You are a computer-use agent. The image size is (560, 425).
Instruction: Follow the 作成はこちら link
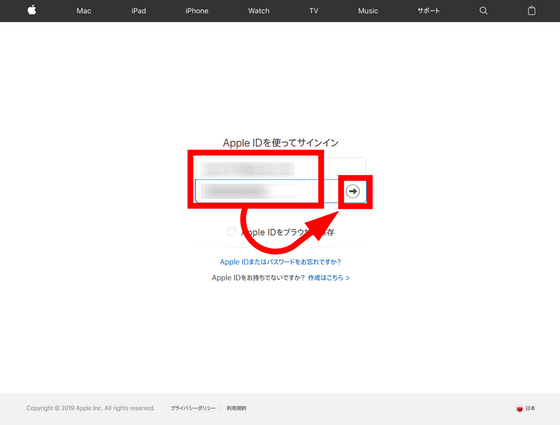point(329,278)
